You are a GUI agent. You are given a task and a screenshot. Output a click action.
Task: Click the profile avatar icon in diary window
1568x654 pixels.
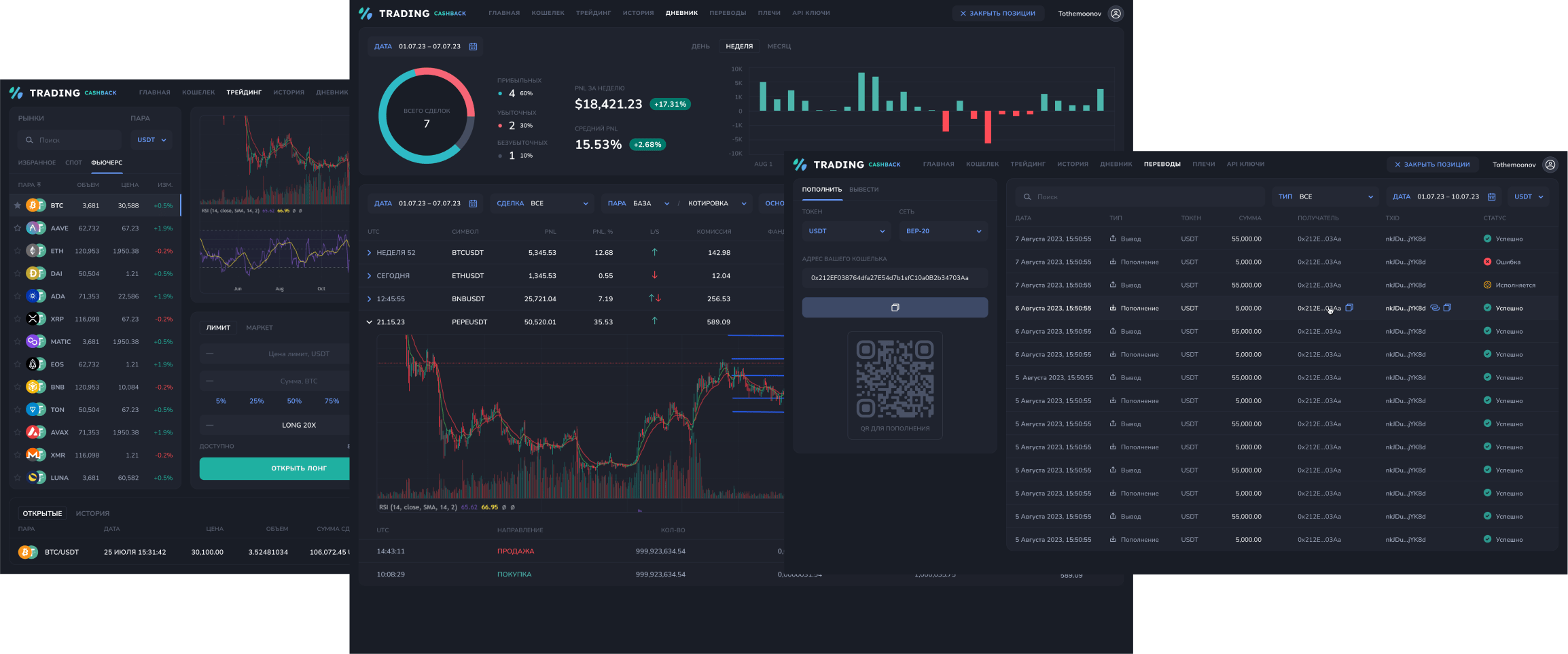(x=1116, y=14)
